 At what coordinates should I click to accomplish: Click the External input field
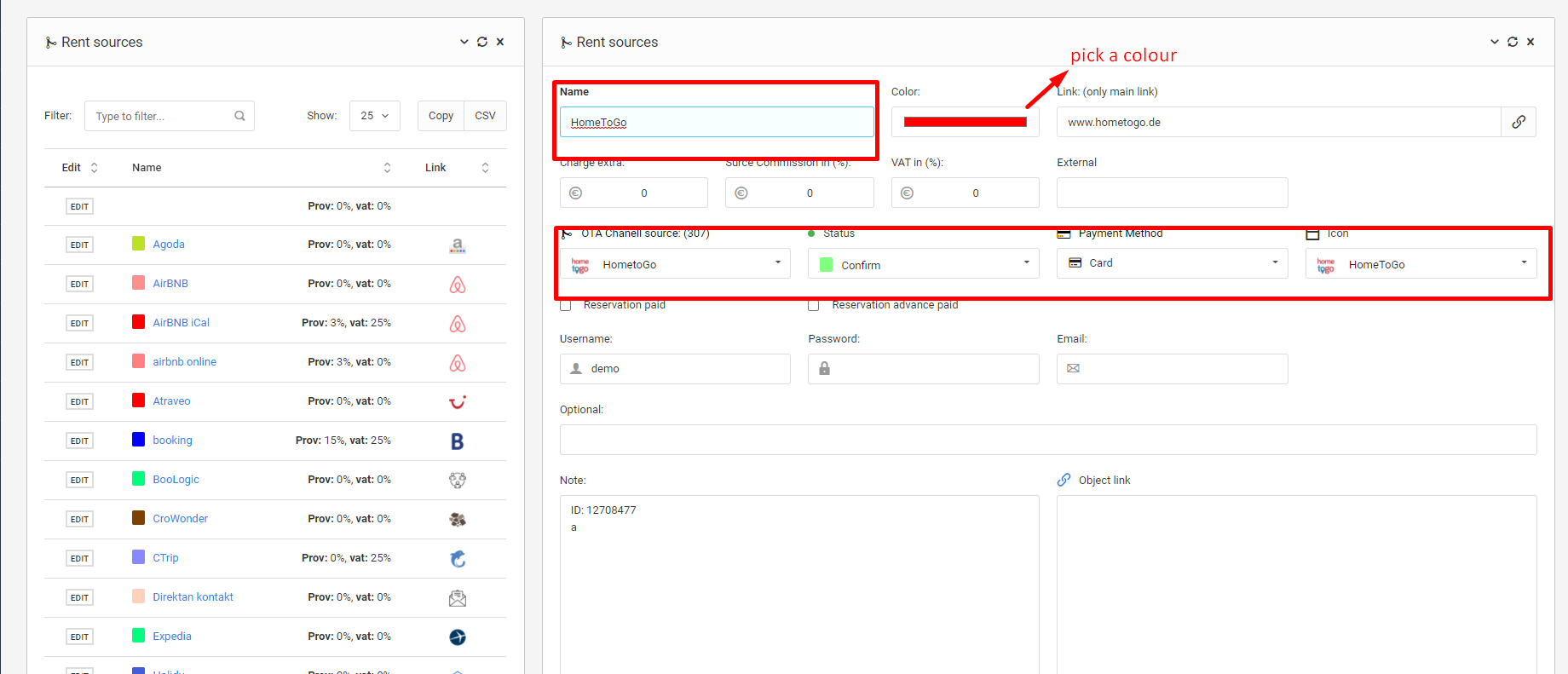pyautogui.click(x=1172, y=193)
